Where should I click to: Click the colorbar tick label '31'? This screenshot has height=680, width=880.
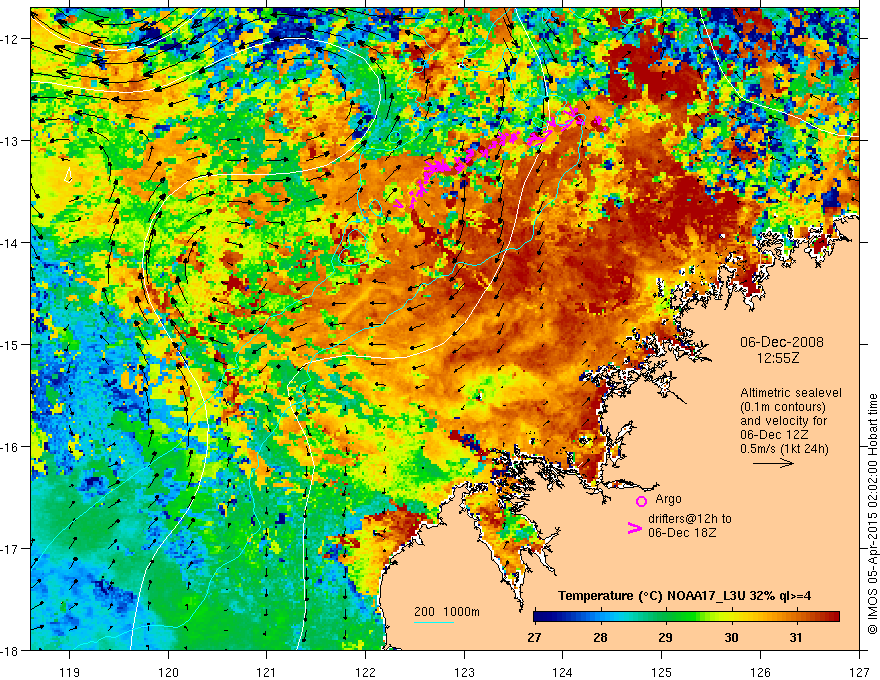tap(795, 637)
